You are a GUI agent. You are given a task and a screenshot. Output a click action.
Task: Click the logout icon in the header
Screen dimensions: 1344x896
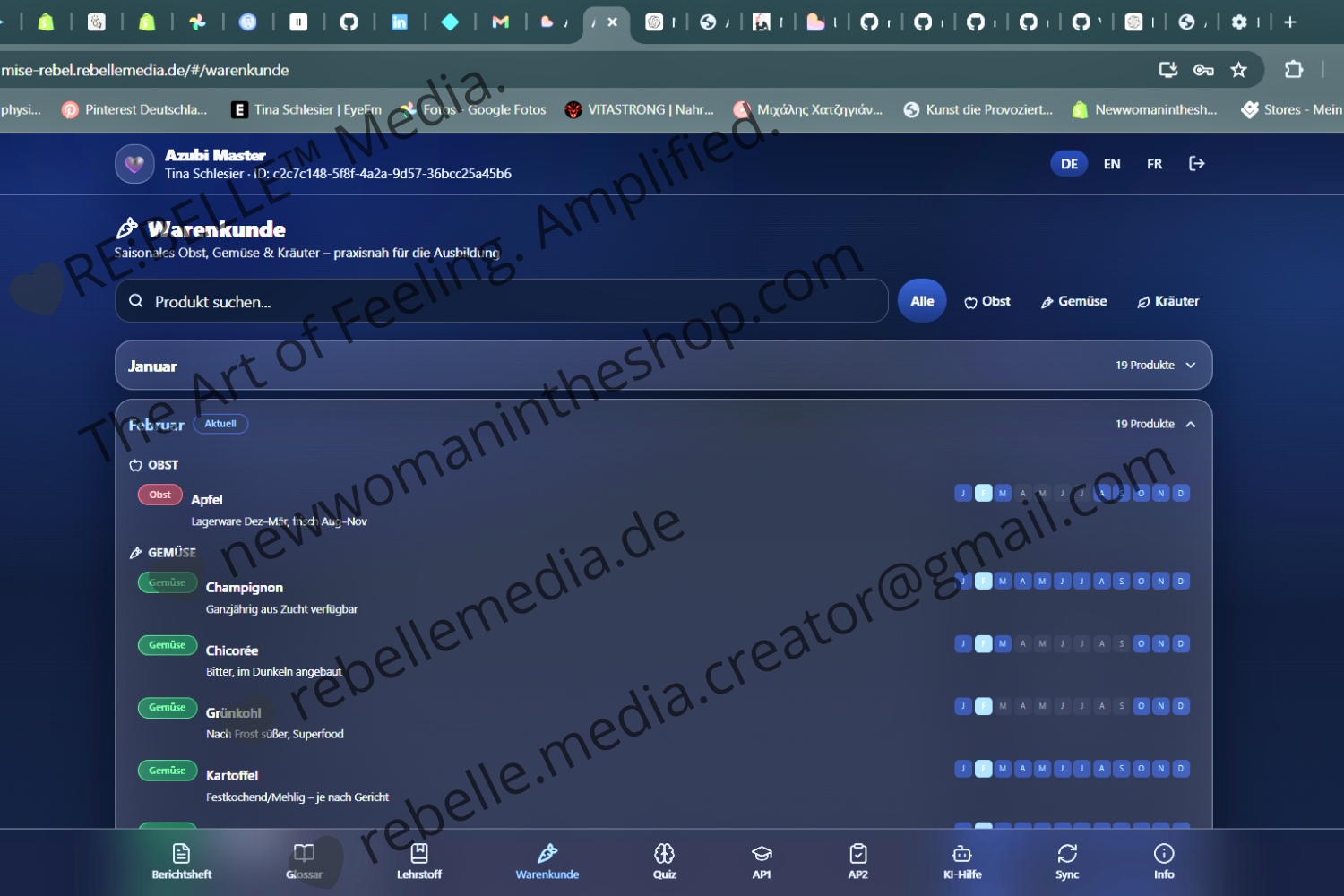(x=1196, y=163)
